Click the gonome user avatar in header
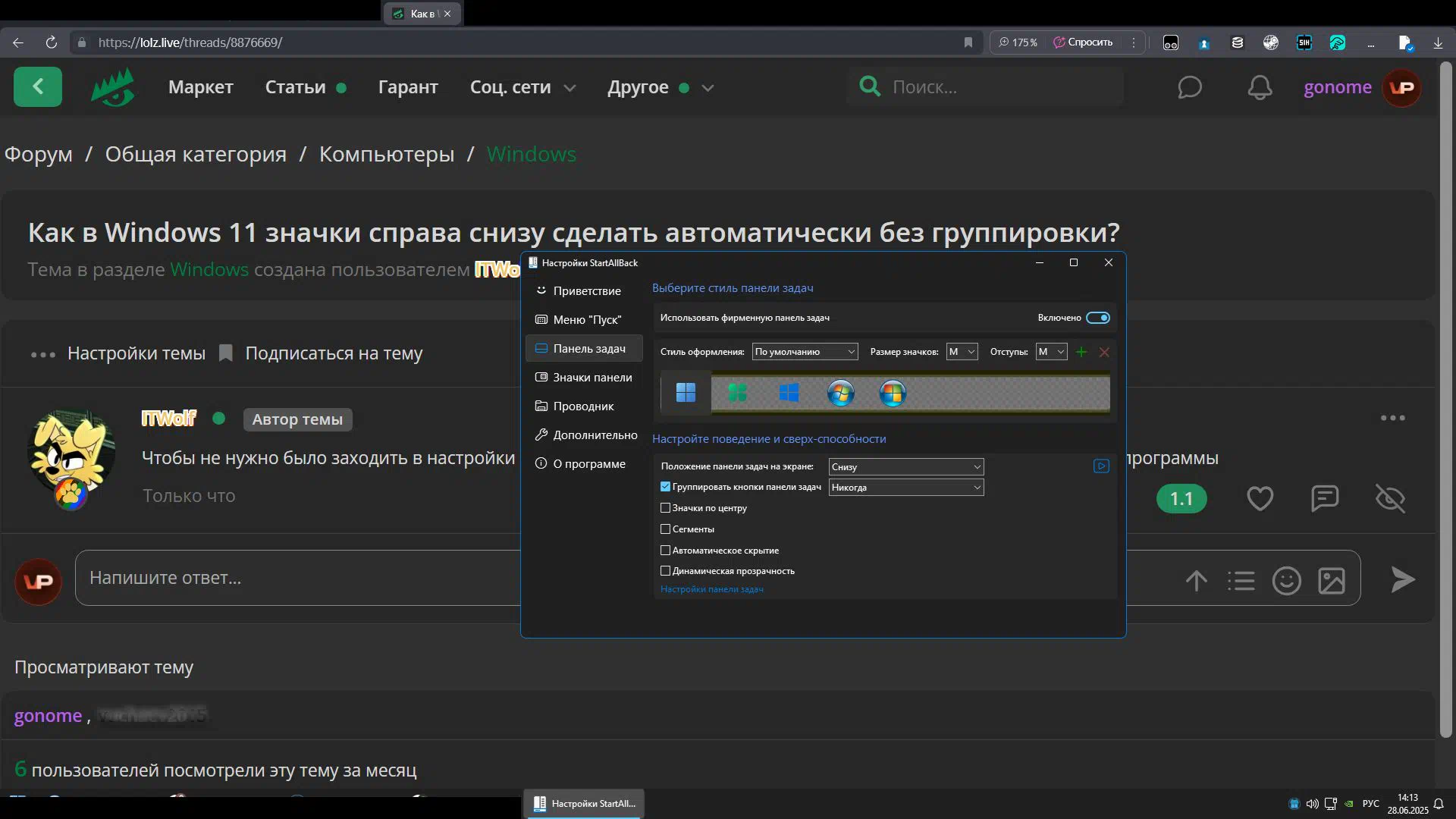 pyautogui.click(x=1401, y=88)
